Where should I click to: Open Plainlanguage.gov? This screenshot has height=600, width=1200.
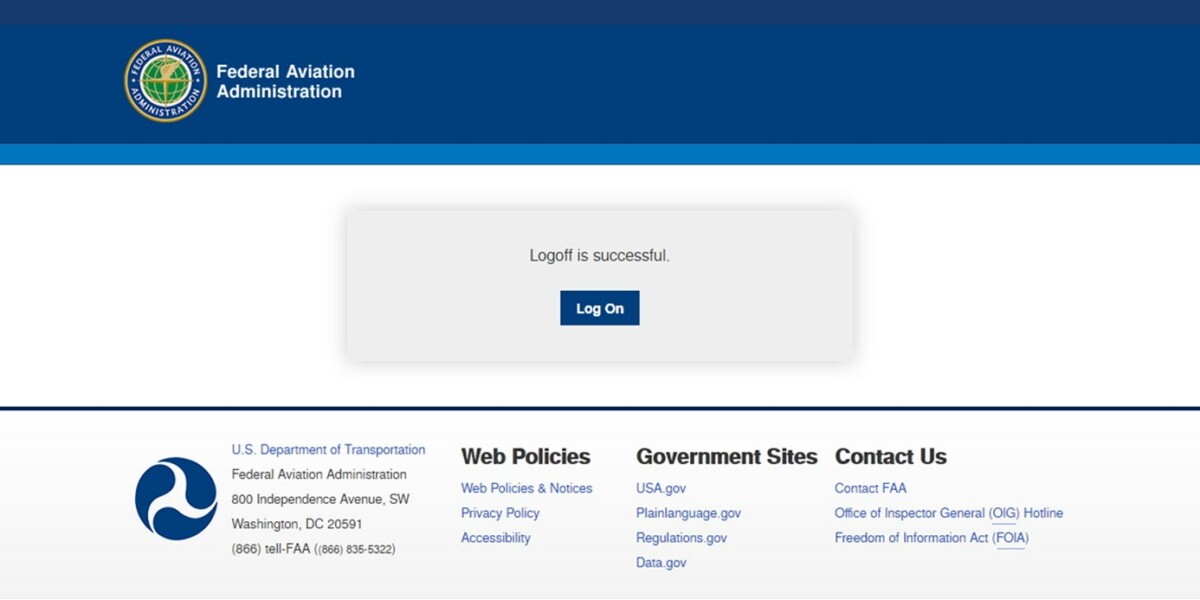[x=688, y=512]
